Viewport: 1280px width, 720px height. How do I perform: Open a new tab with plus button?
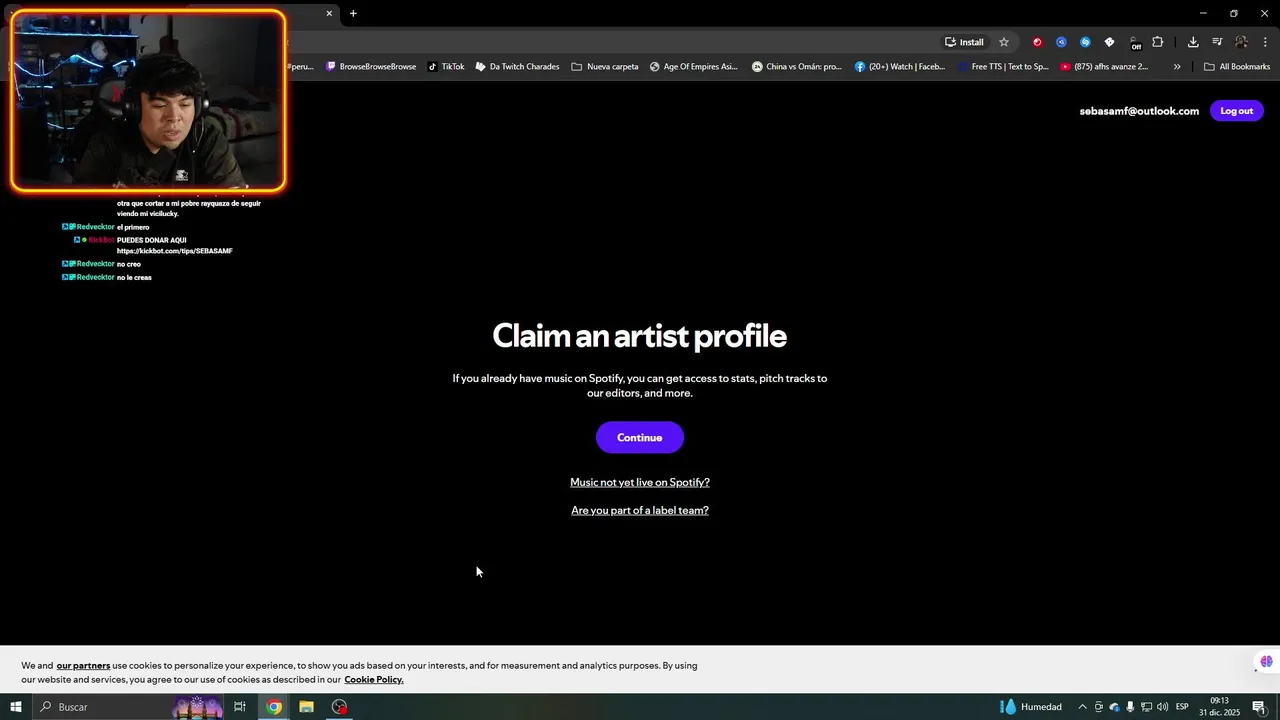click(353, 13)
